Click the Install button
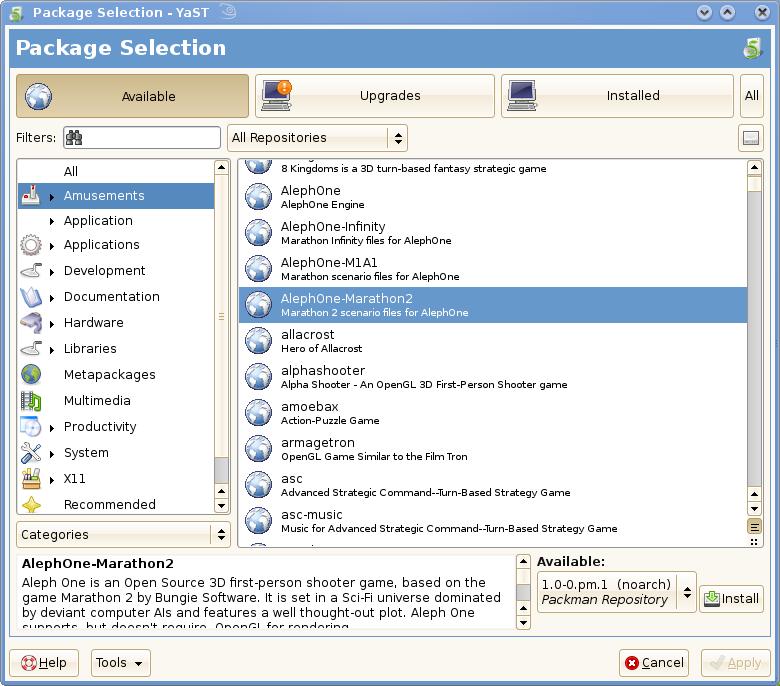Viewport: 780px width, 686px height. (x=731, y=598)
